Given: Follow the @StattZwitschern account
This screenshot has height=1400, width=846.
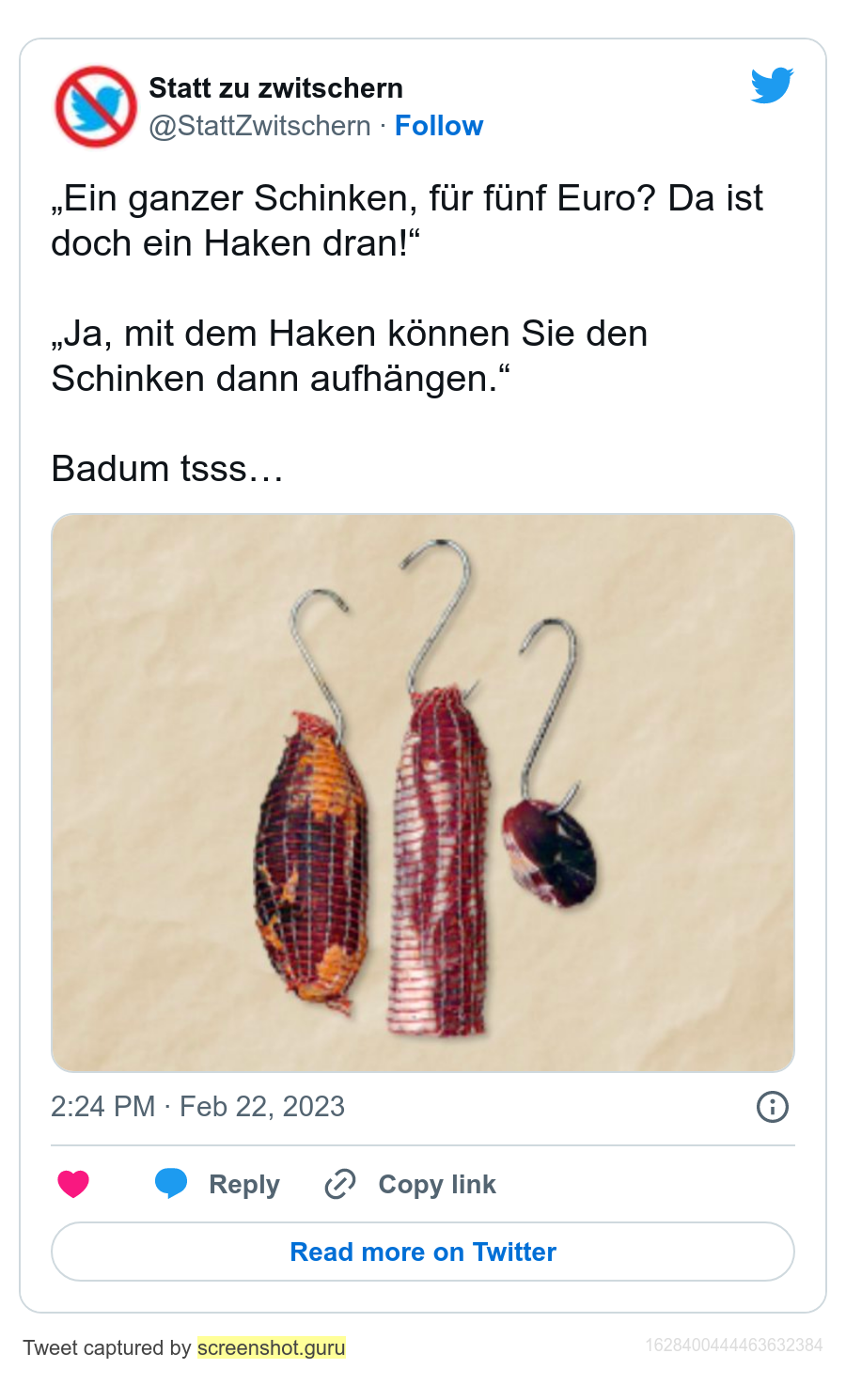Looking at the screenshot, I should click(439, 126).
